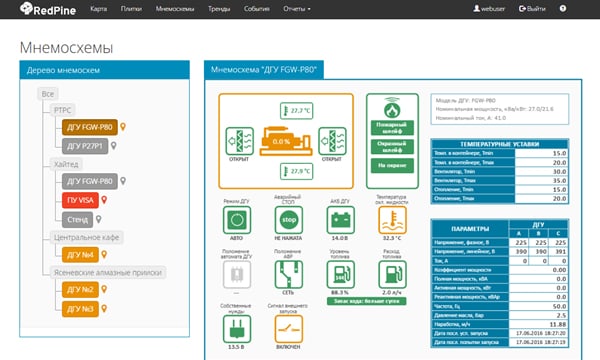The width and height of the screenshot is (600, 360).
Task: Click the Выйти logout link
Action: click(532, 9)
